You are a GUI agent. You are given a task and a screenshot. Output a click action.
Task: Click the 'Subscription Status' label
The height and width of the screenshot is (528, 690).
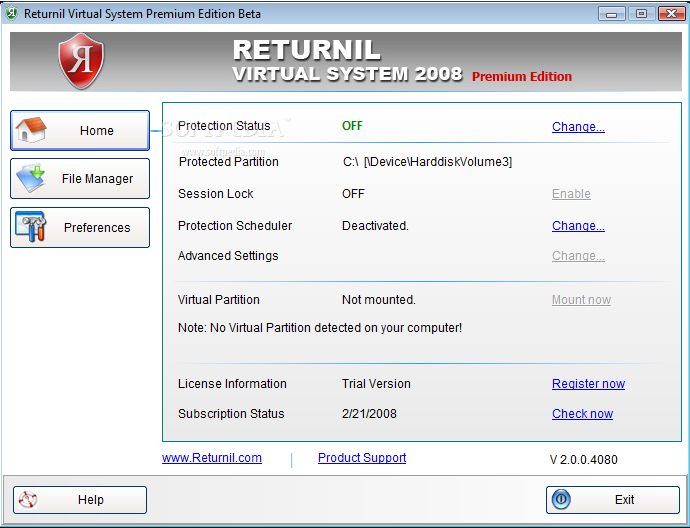(x=231, y=414)
